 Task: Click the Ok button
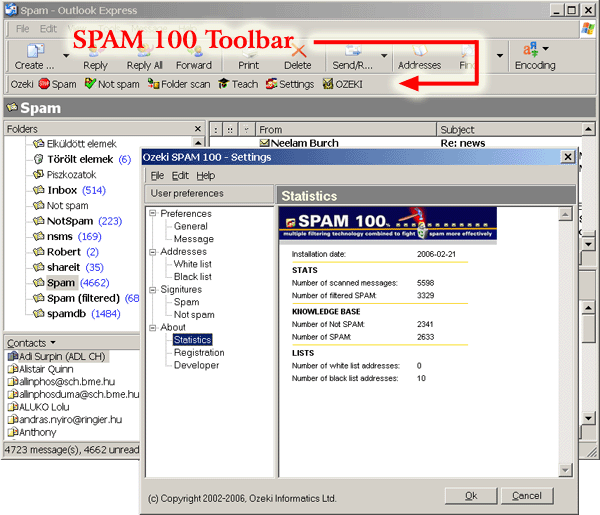pyautogui.click(x=471, y=496)
